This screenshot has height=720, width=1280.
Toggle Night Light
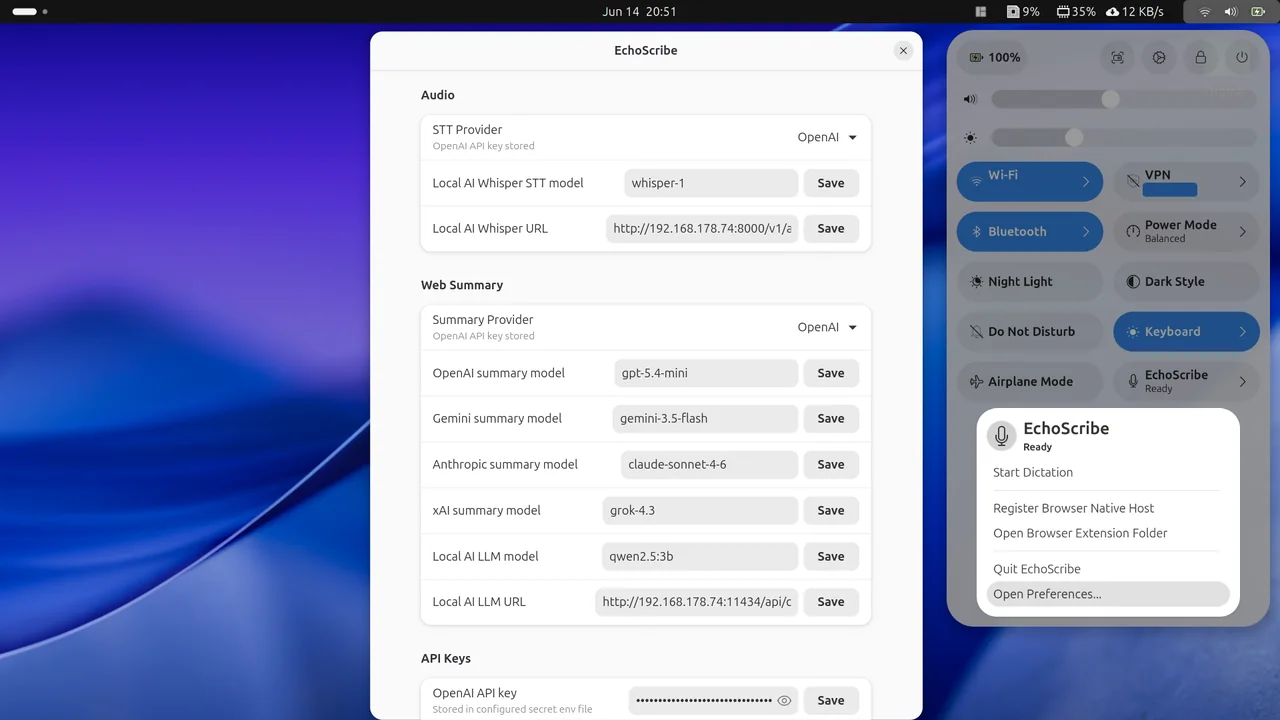click(x=1030, y=281)
